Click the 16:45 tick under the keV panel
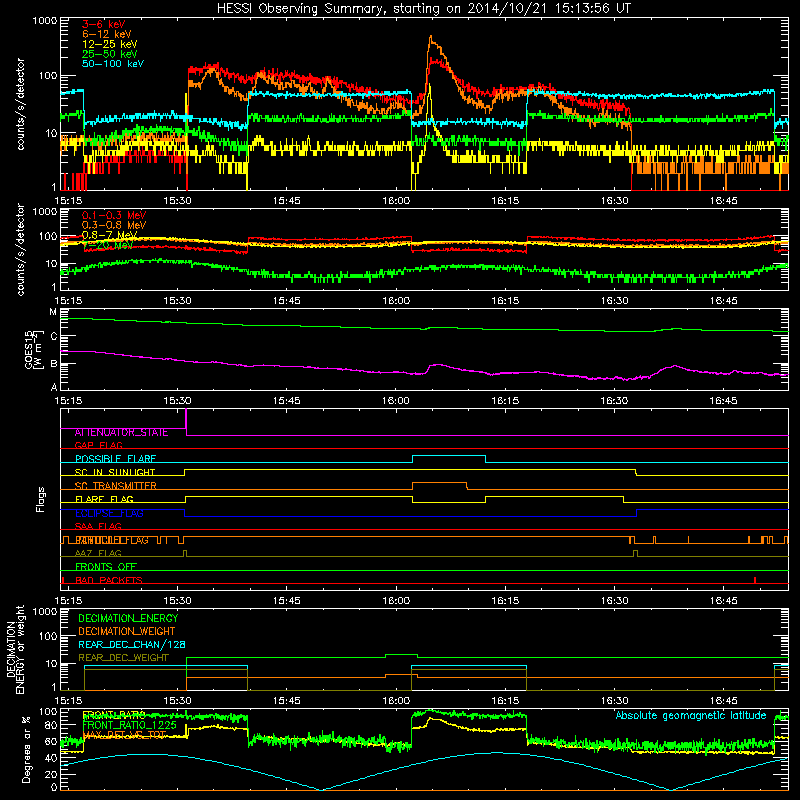Screen dimensions: 800x800 723,201
